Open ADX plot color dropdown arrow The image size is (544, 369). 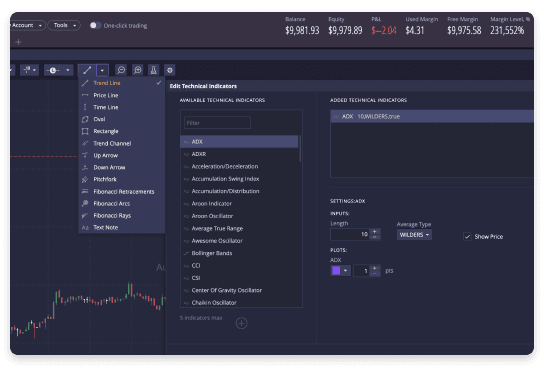click(346, 271)
